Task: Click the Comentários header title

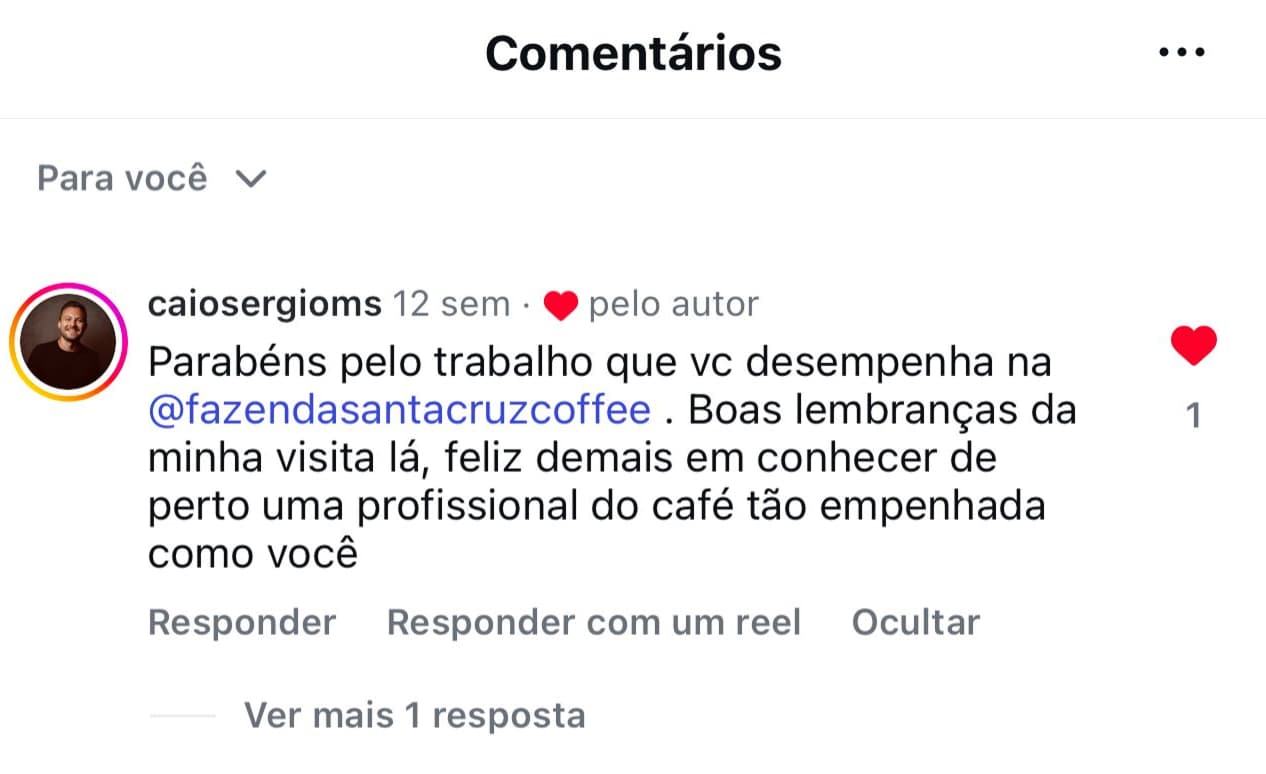Action: pyautogui.click(x=633, y=53)
